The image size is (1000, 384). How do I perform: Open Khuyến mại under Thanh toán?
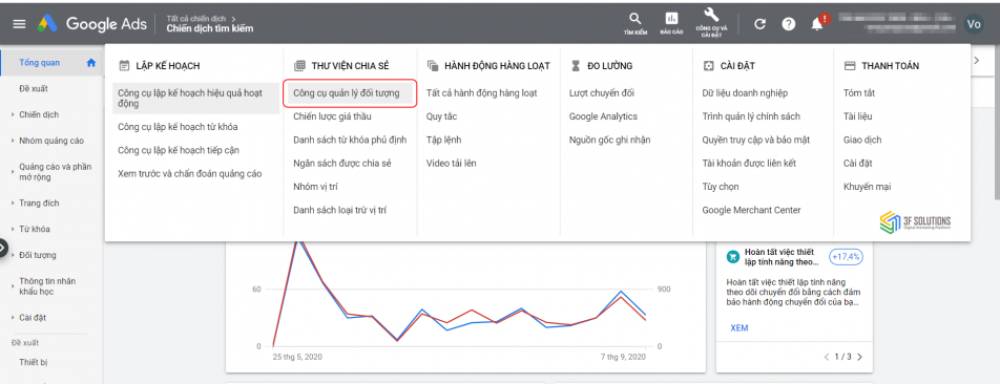pyautogui.click(x=867, y=187)
